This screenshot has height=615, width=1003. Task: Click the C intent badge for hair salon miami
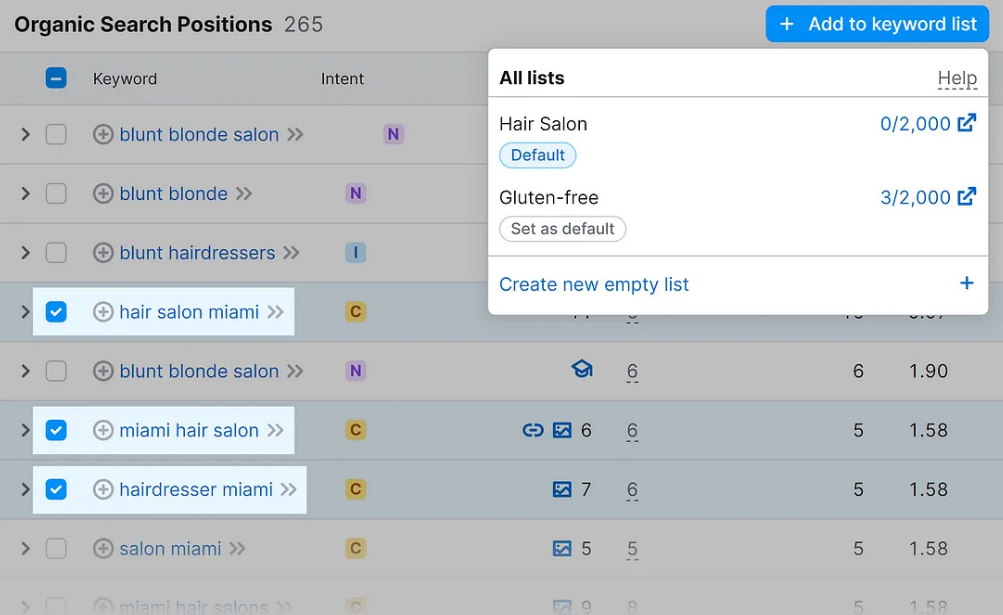point(356,312)
